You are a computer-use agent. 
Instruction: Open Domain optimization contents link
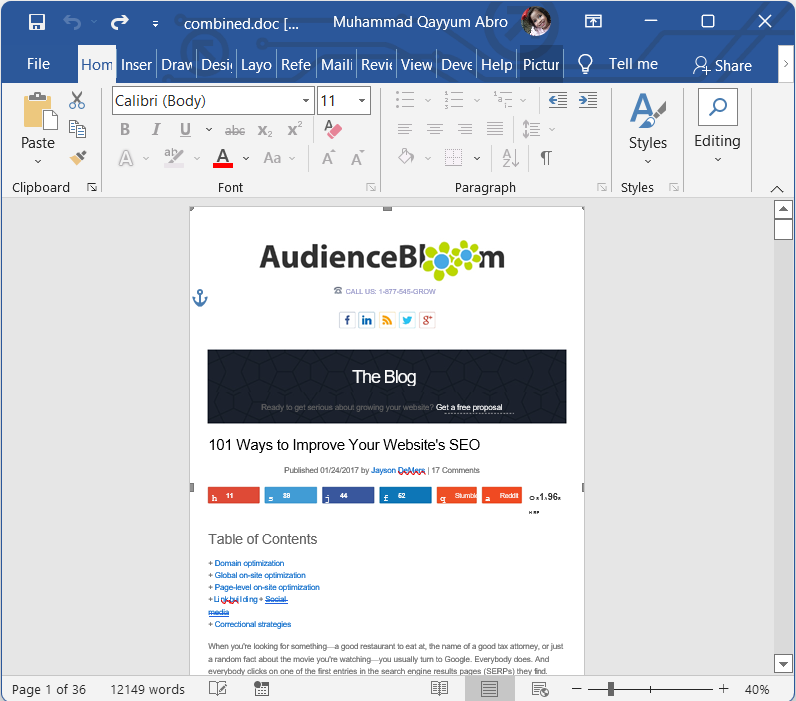click(249, 563)
